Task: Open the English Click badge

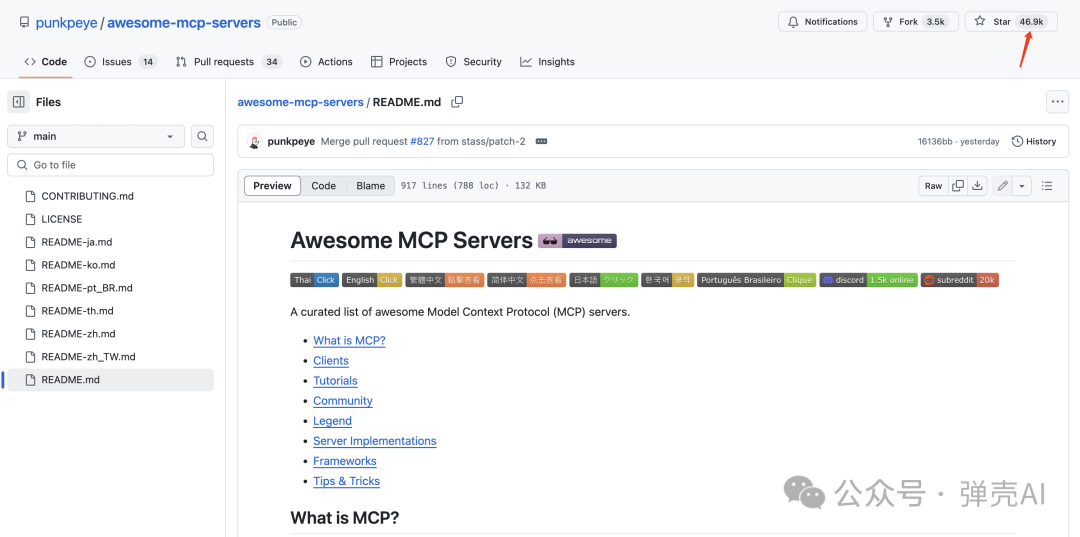Action: tap(372, 280)
